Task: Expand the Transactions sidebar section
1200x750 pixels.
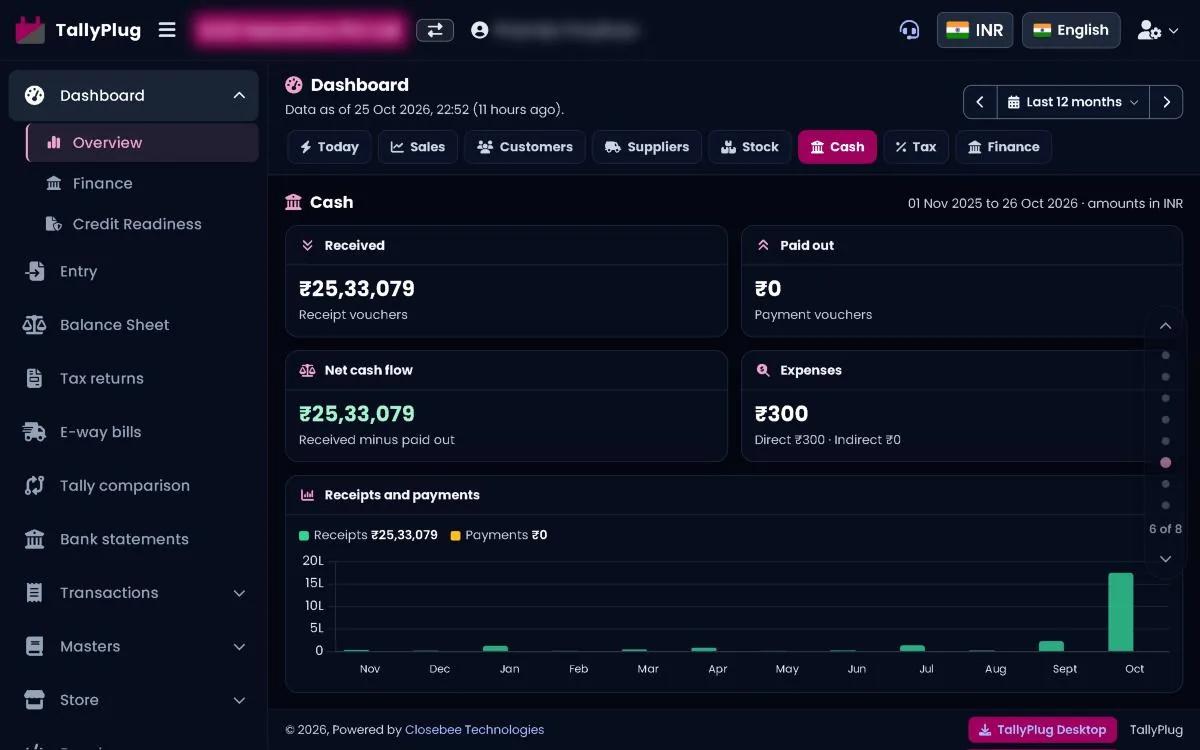Action: pos(239,593)
